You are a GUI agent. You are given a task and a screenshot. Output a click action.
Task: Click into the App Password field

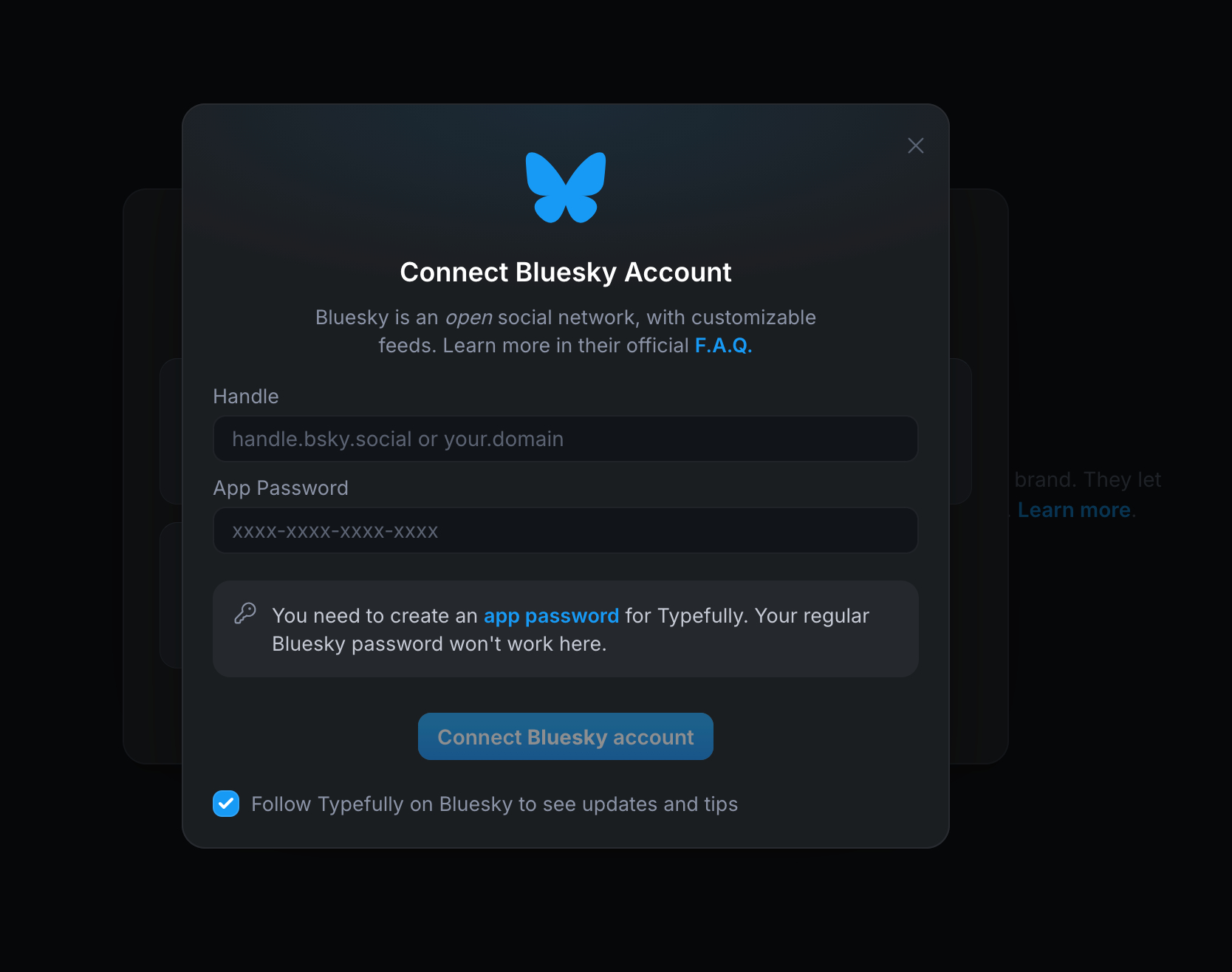coord(566,530)
